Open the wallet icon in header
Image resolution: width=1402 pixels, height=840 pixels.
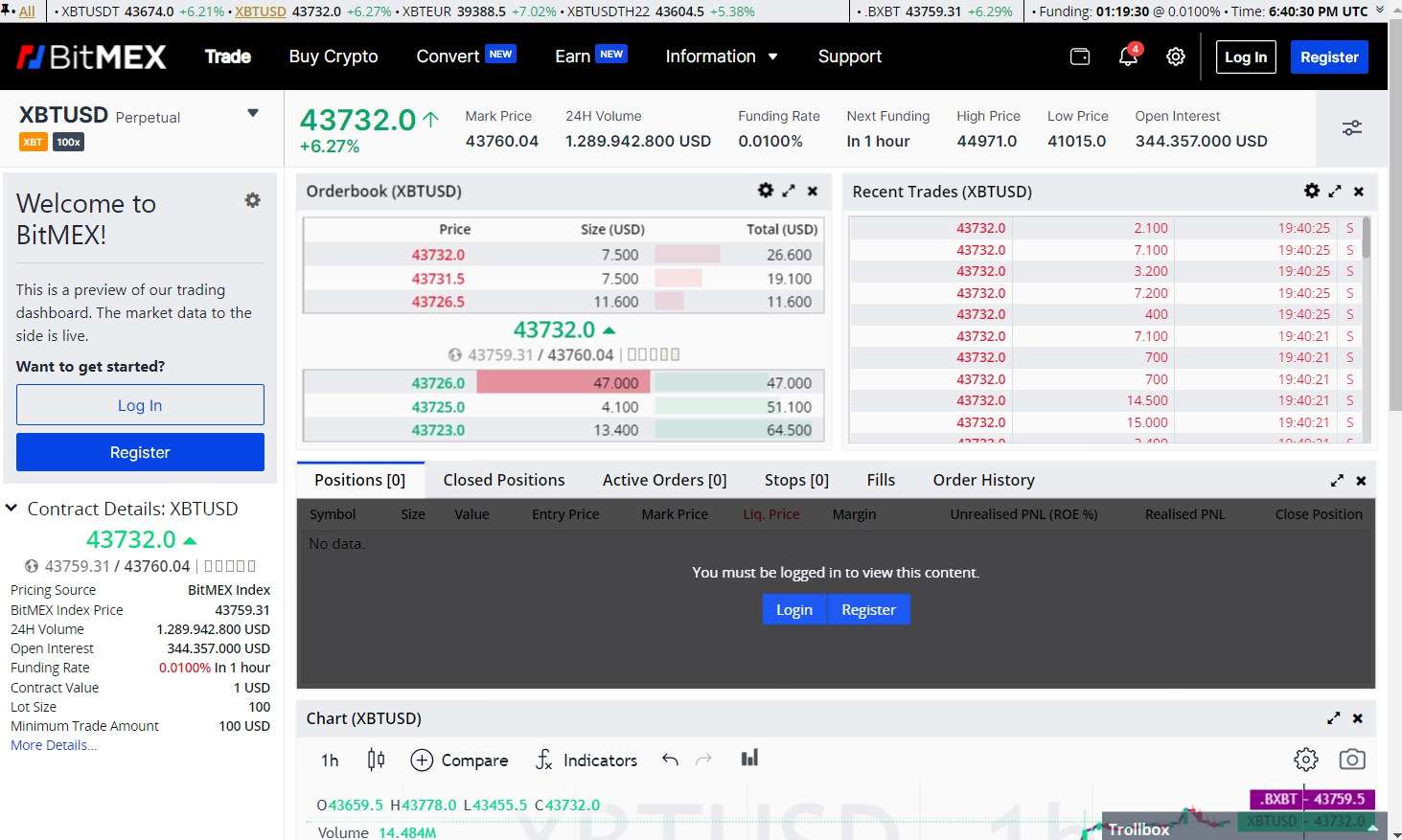(x=1079, y=57)
